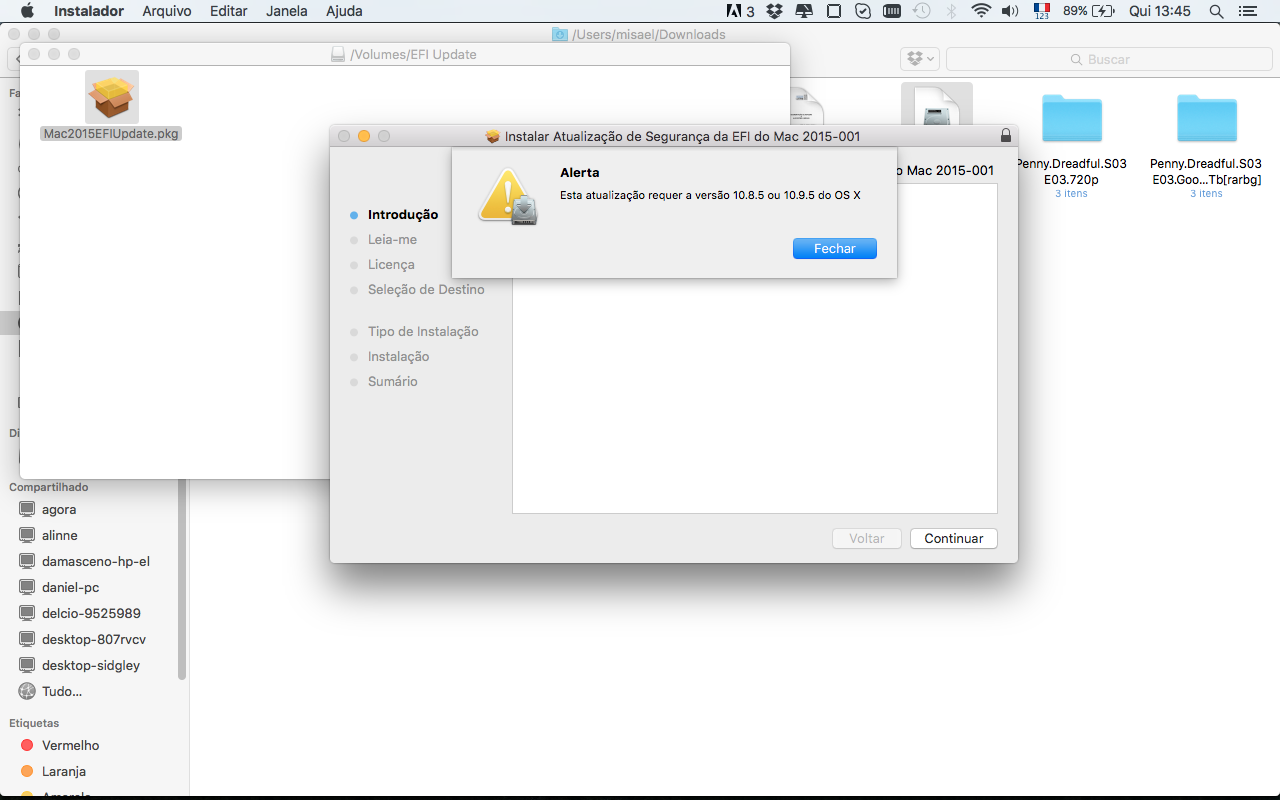Select the Mac2015EFIUpdate.pkg package icon
Screen dimensions: 1280x800
click(x=112, y=97)
